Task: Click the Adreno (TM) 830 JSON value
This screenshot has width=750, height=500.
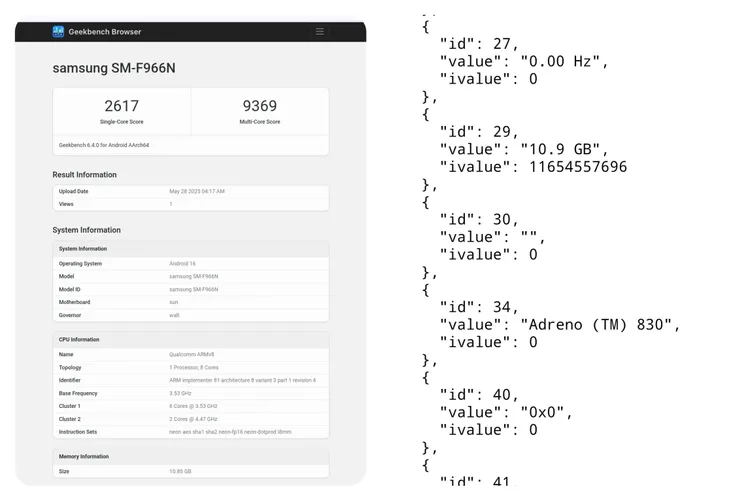Action: click(600, 324)
